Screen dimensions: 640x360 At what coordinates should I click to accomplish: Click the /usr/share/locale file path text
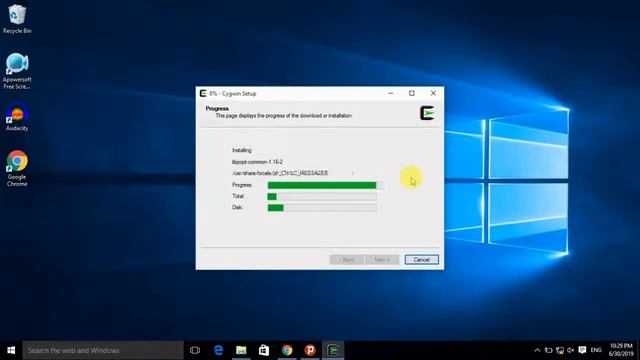click(x=280, y=173)
